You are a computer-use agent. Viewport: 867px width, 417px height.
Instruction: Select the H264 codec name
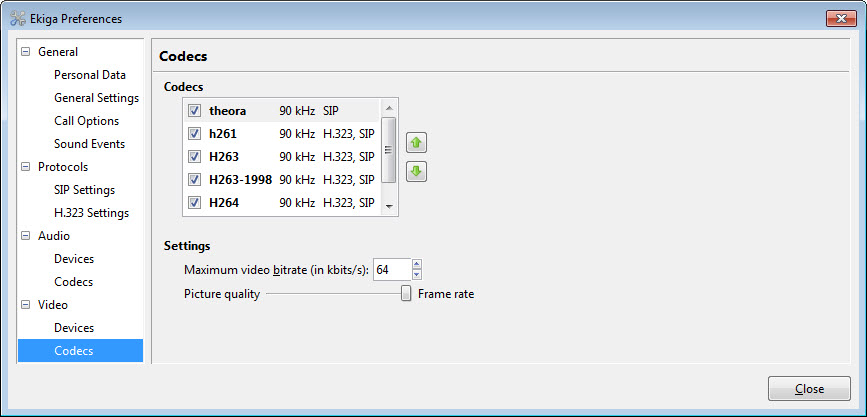(224, 202)
